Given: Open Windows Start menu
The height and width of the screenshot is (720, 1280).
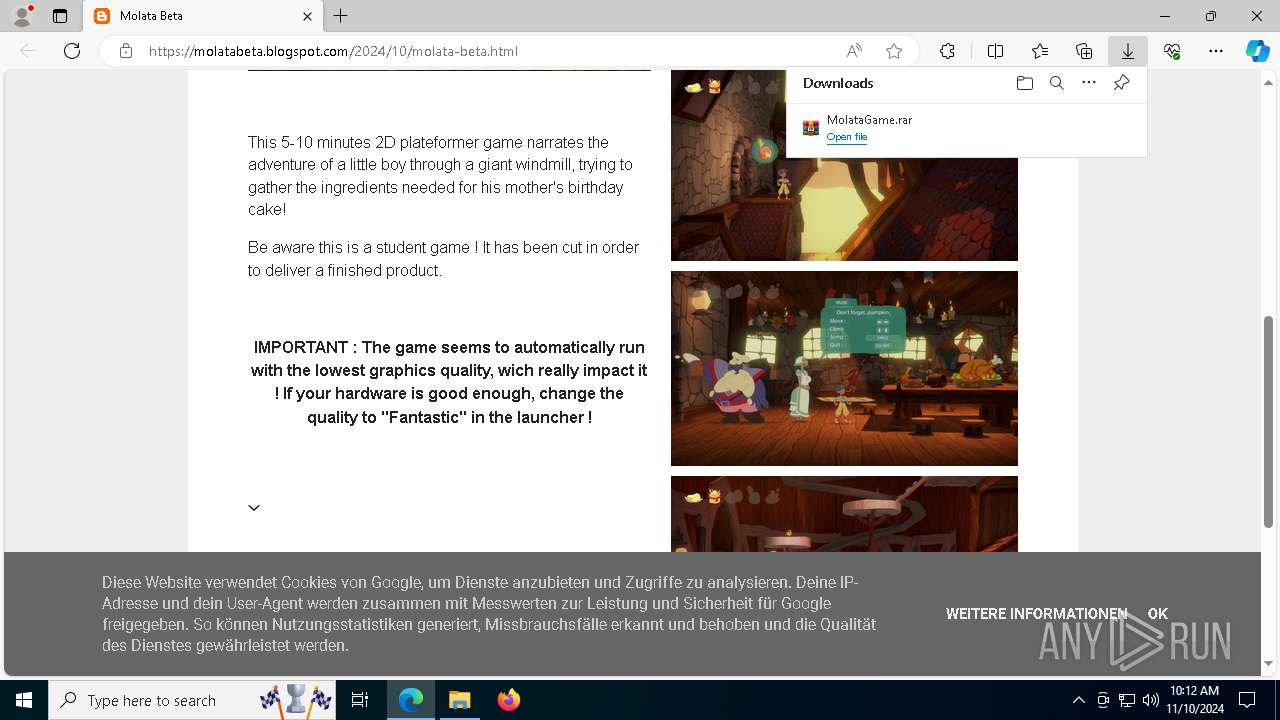Looking at the screenshot, I should point(23,700).
